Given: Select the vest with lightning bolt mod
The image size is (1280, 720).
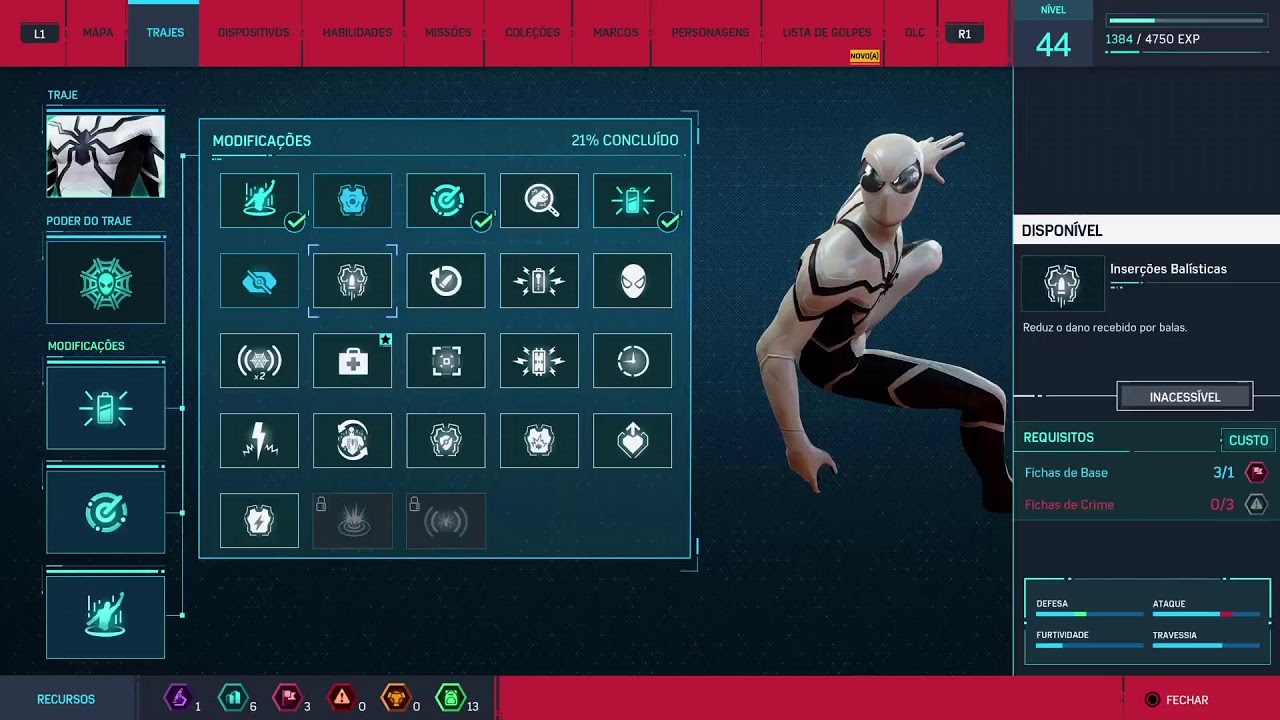Looking at the screenshot, I should click(259, 520).
